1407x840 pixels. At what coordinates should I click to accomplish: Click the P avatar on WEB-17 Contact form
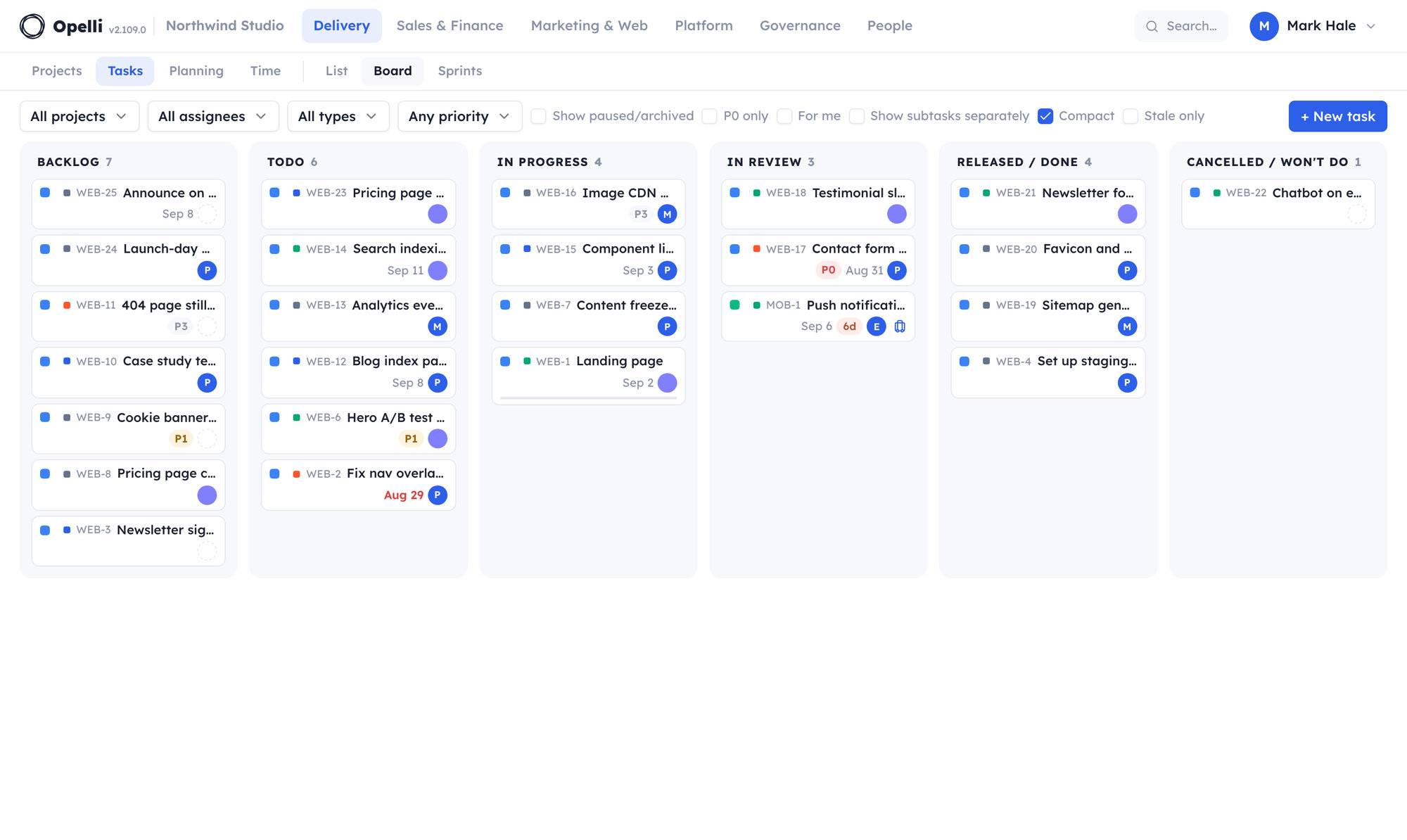coord(897,270)
